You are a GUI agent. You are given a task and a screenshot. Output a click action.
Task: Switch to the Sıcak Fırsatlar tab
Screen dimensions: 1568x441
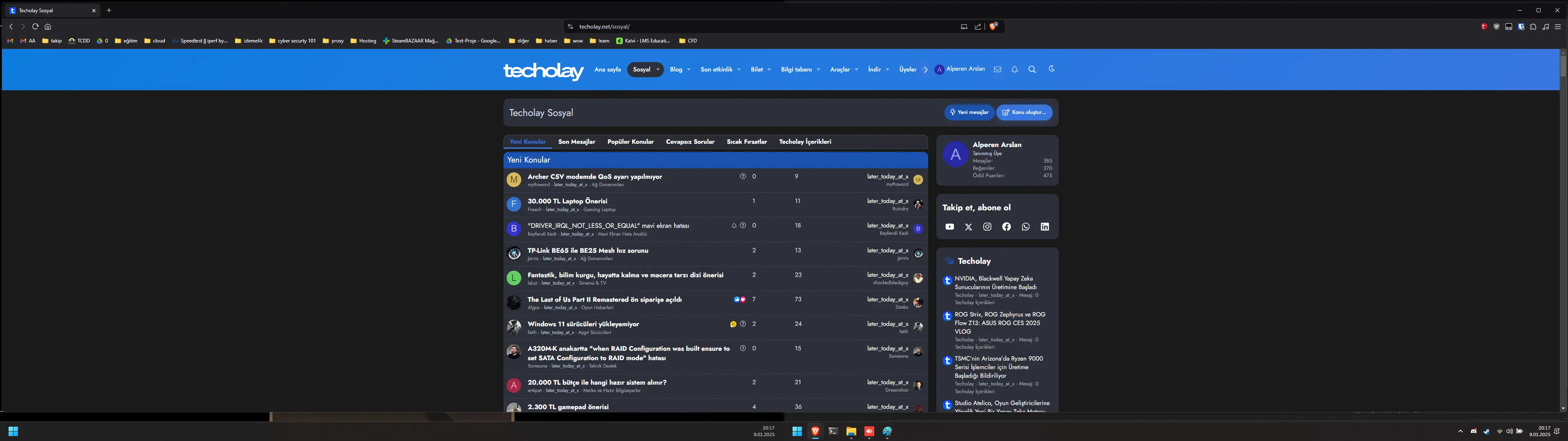(x=747, y=142)
